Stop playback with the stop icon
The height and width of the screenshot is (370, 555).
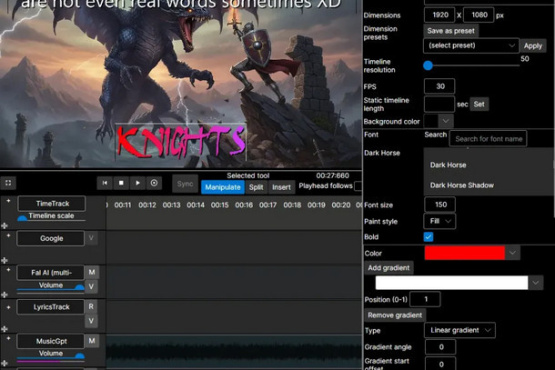pyautogui.click(x=121, y=183)
